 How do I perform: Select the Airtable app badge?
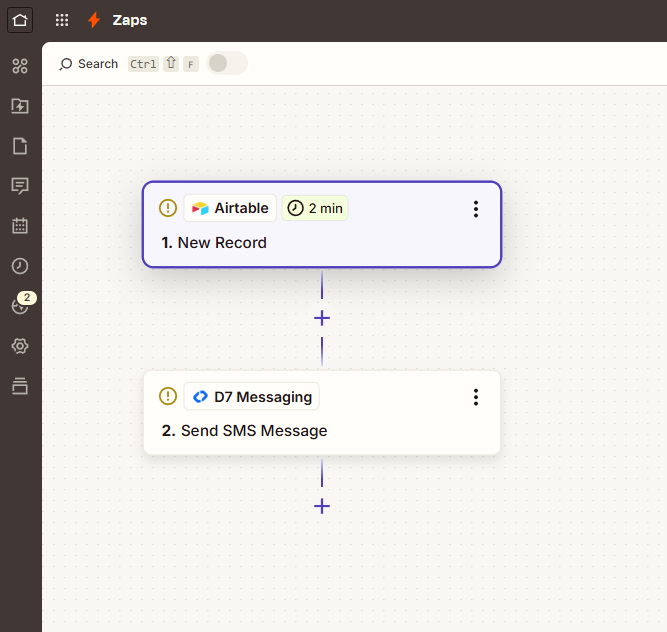230,208
